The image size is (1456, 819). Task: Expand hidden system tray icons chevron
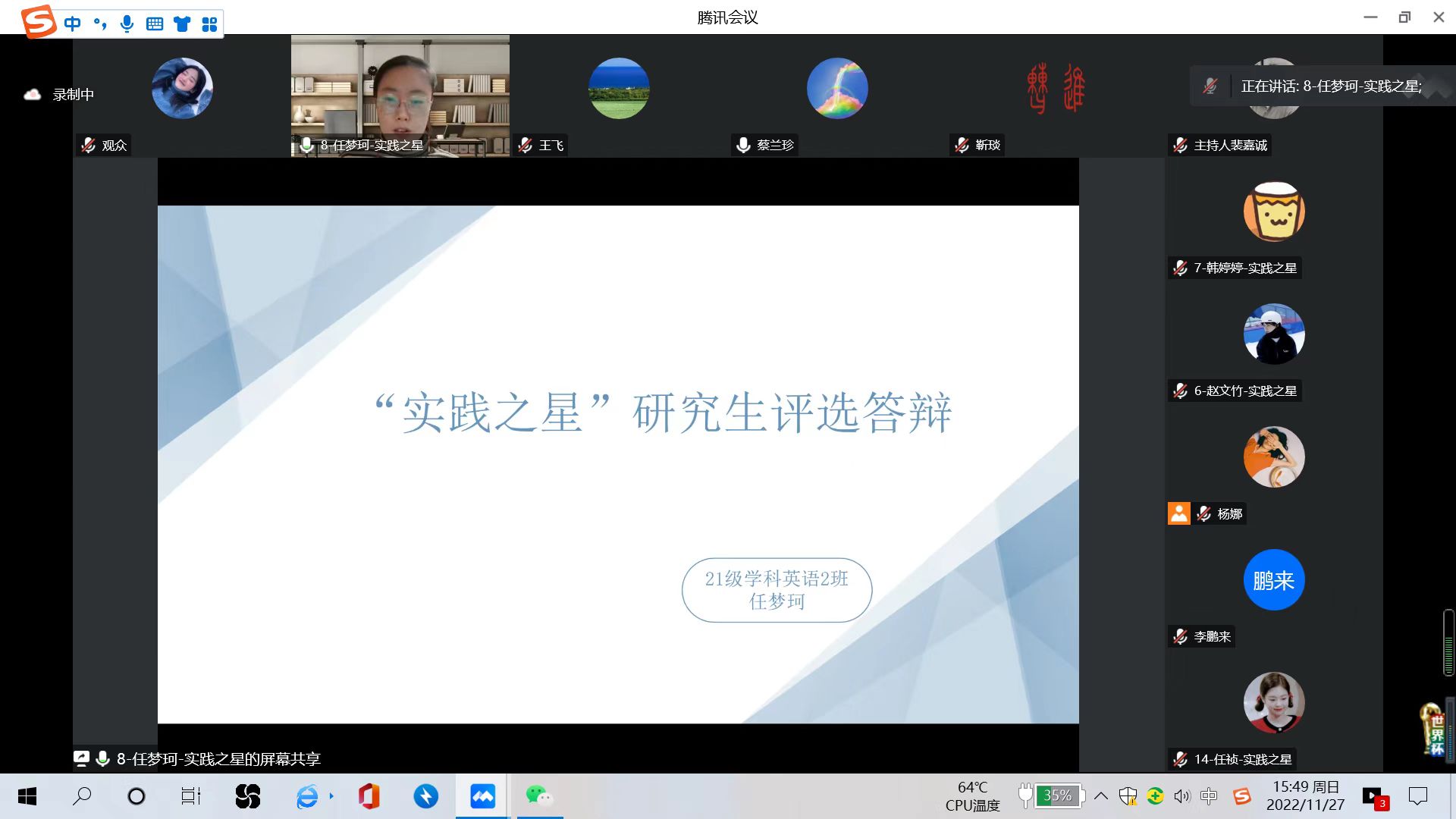(1101, 796)
